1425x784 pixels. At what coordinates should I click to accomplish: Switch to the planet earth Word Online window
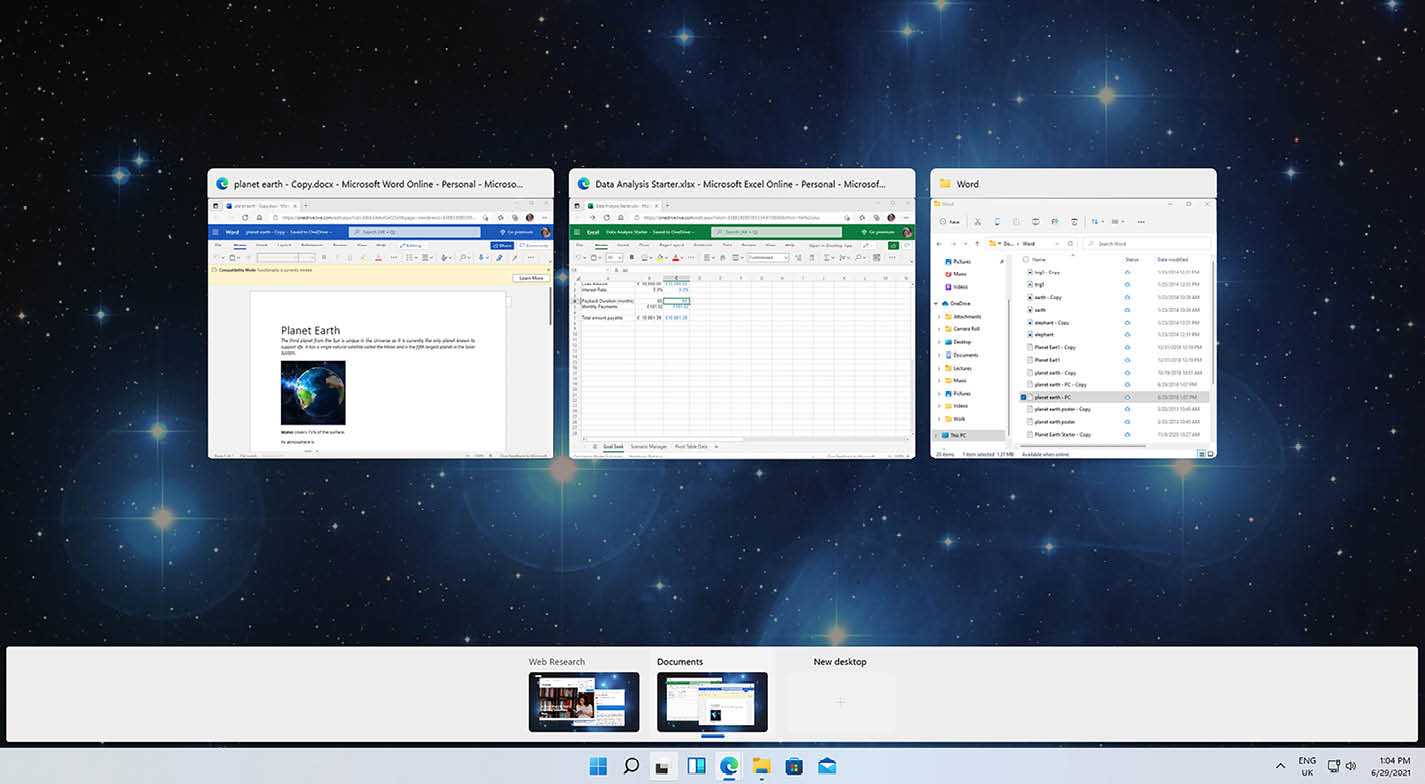380,313
